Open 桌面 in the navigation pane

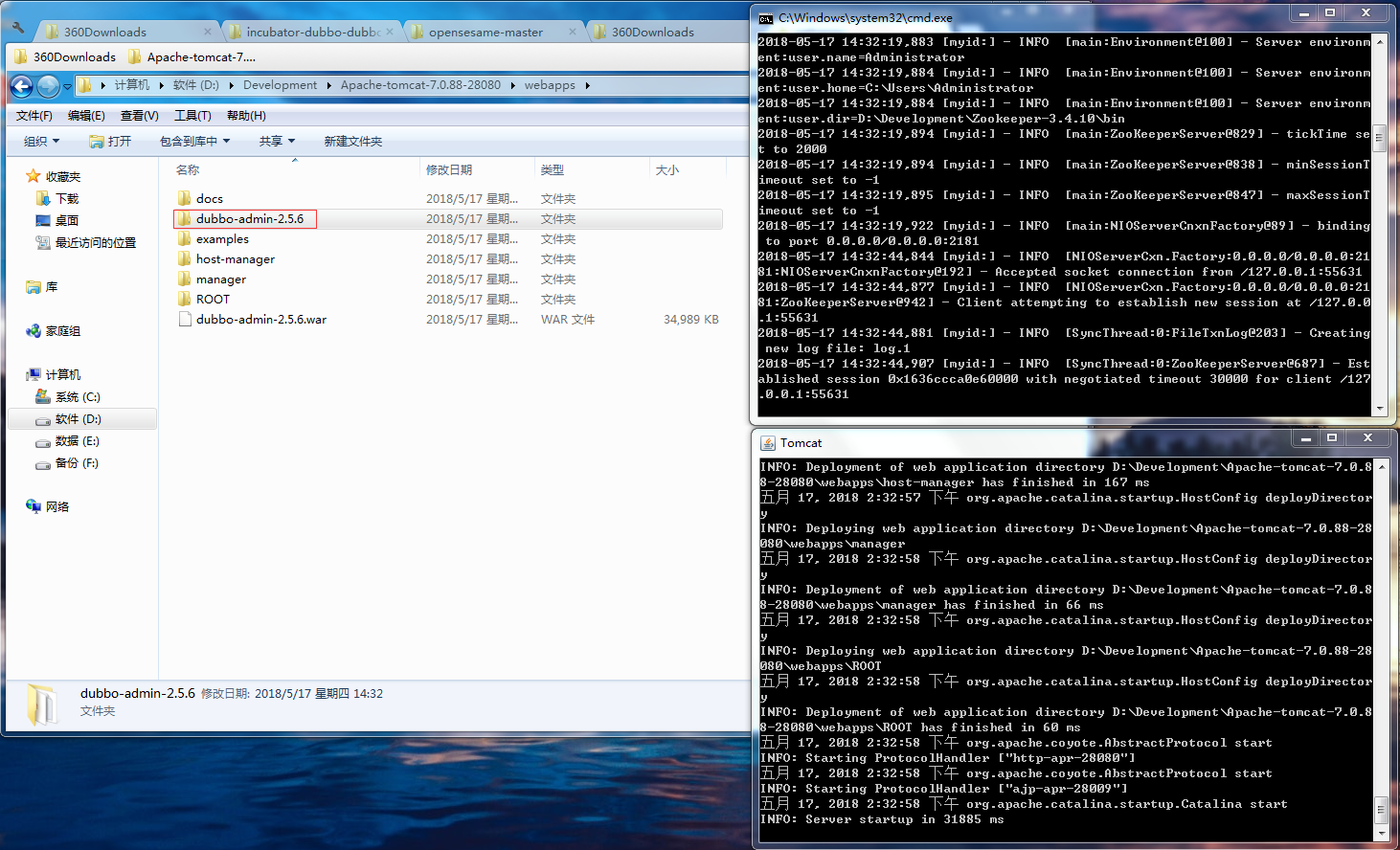point(67,221)
